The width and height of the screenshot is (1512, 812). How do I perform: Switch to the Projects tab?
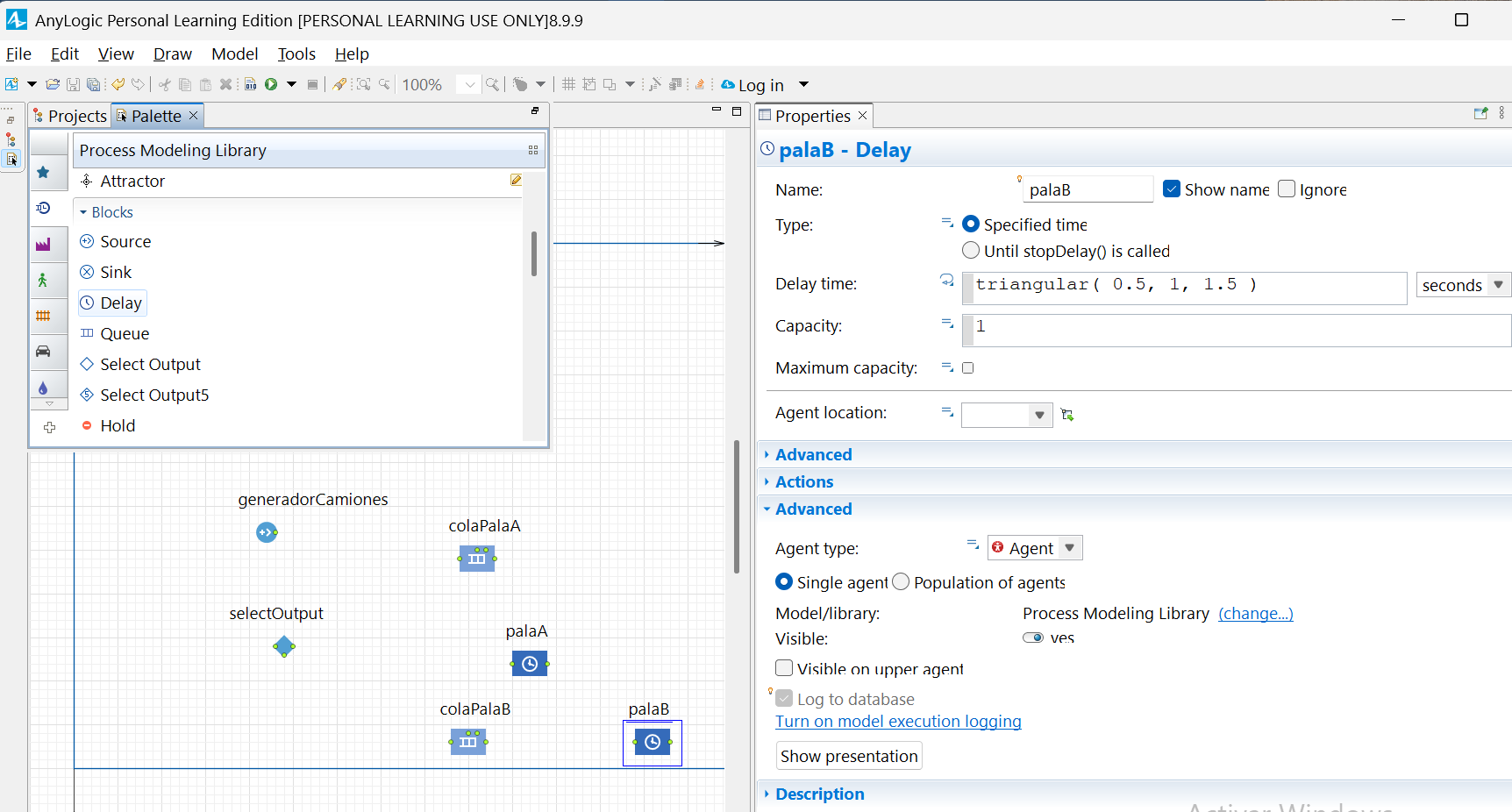click(70, 116)
